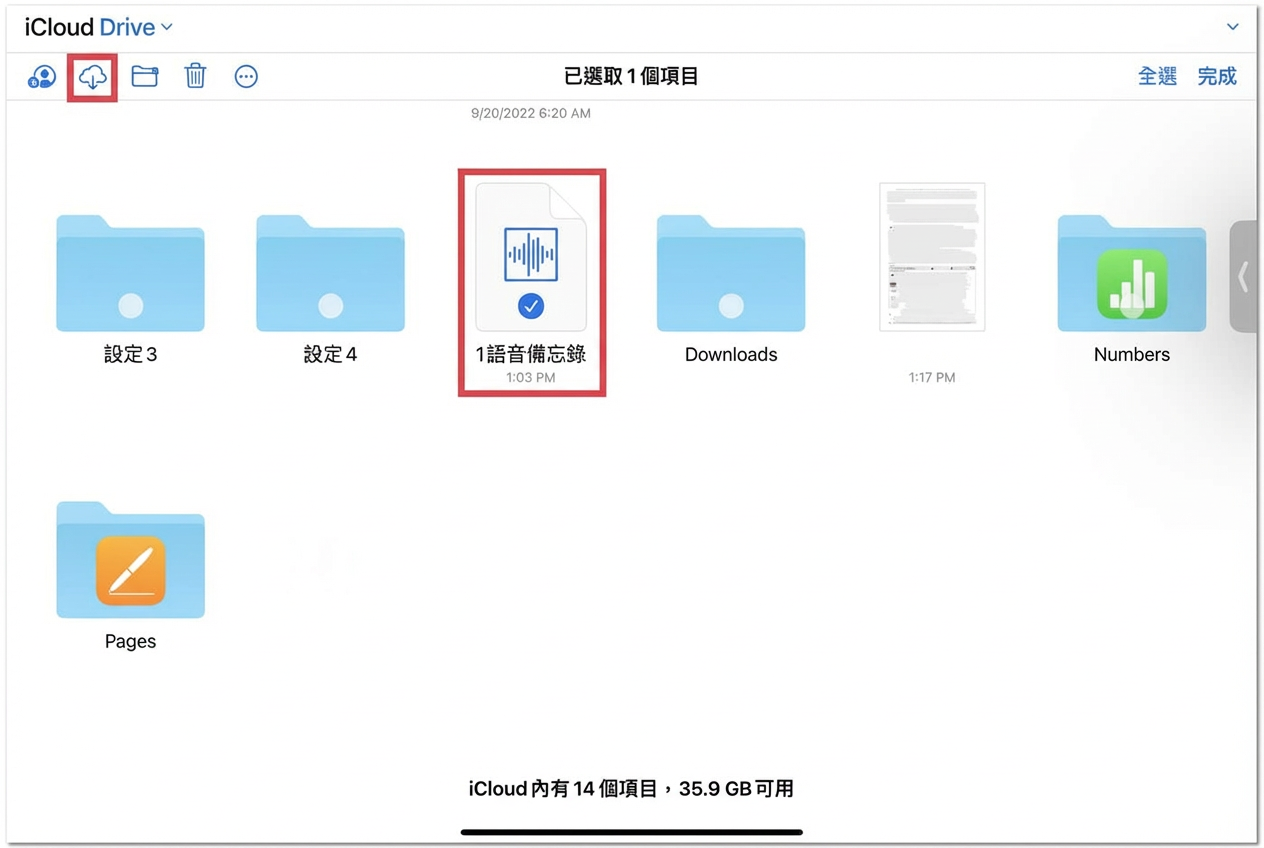Tap 全選 to select all items
This screenshot has width=1264, height=848.
[1157, 76]
